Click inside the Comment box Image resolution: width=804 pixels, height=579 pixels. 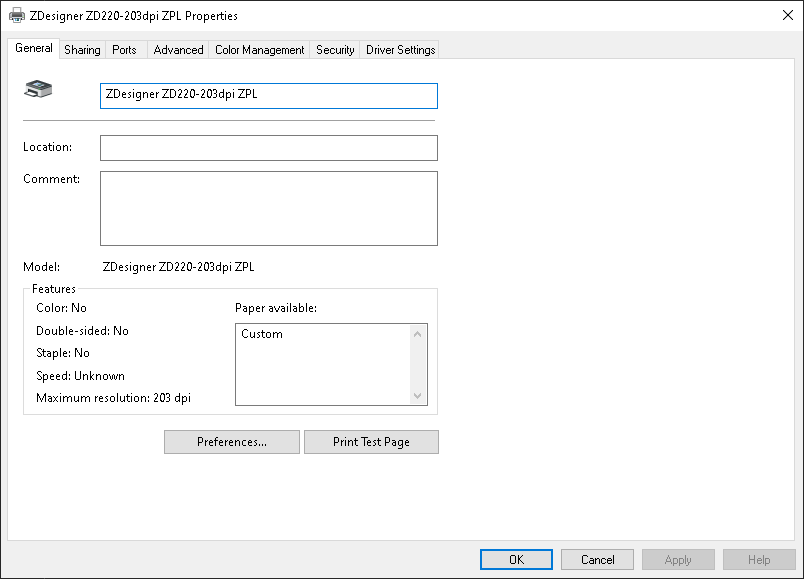[x=268, y=208]
